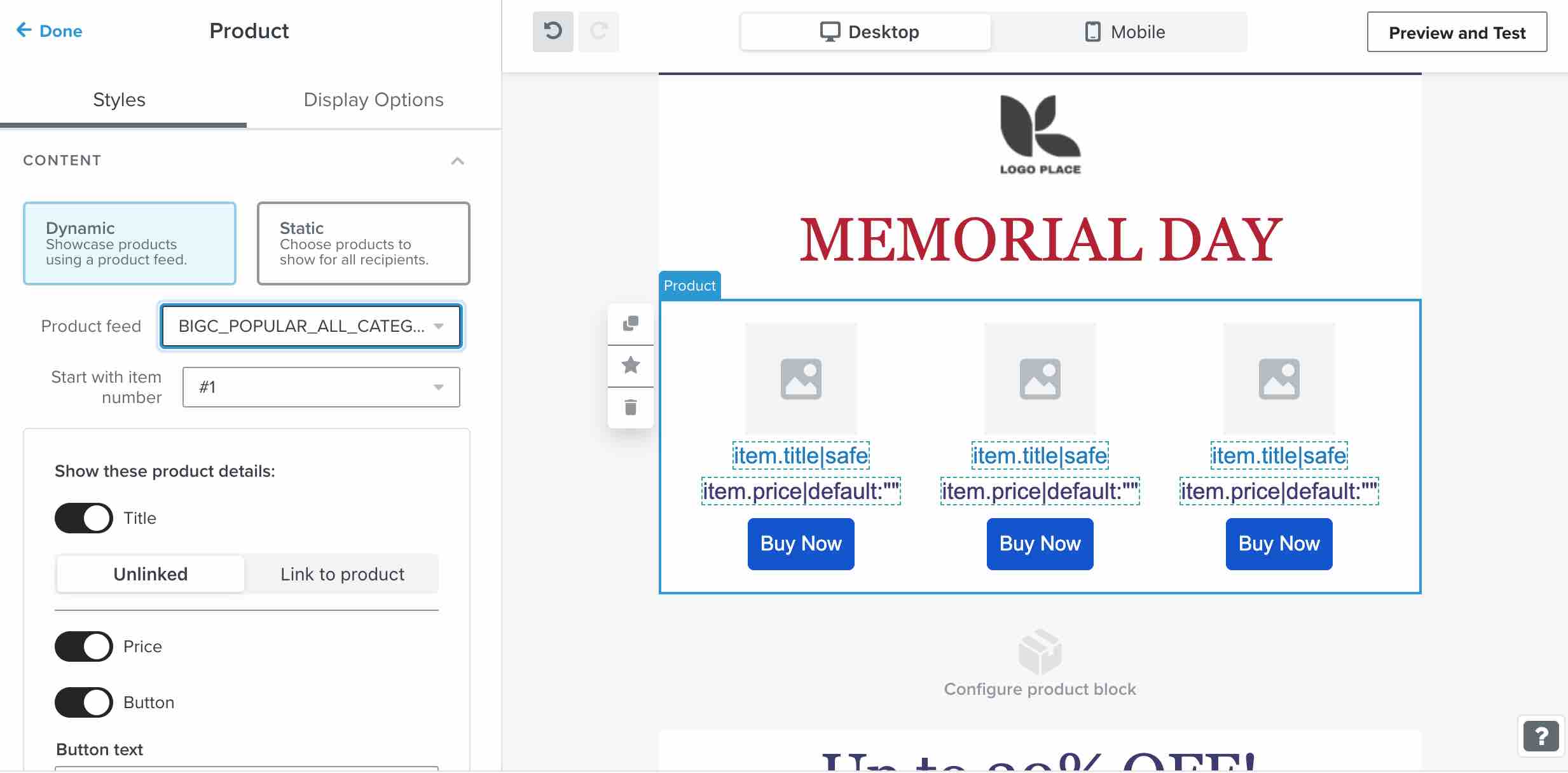Toggle the Title display on
Image resolution: width=1568 pixels, height=773 pixels.
[x=83, y=517]
